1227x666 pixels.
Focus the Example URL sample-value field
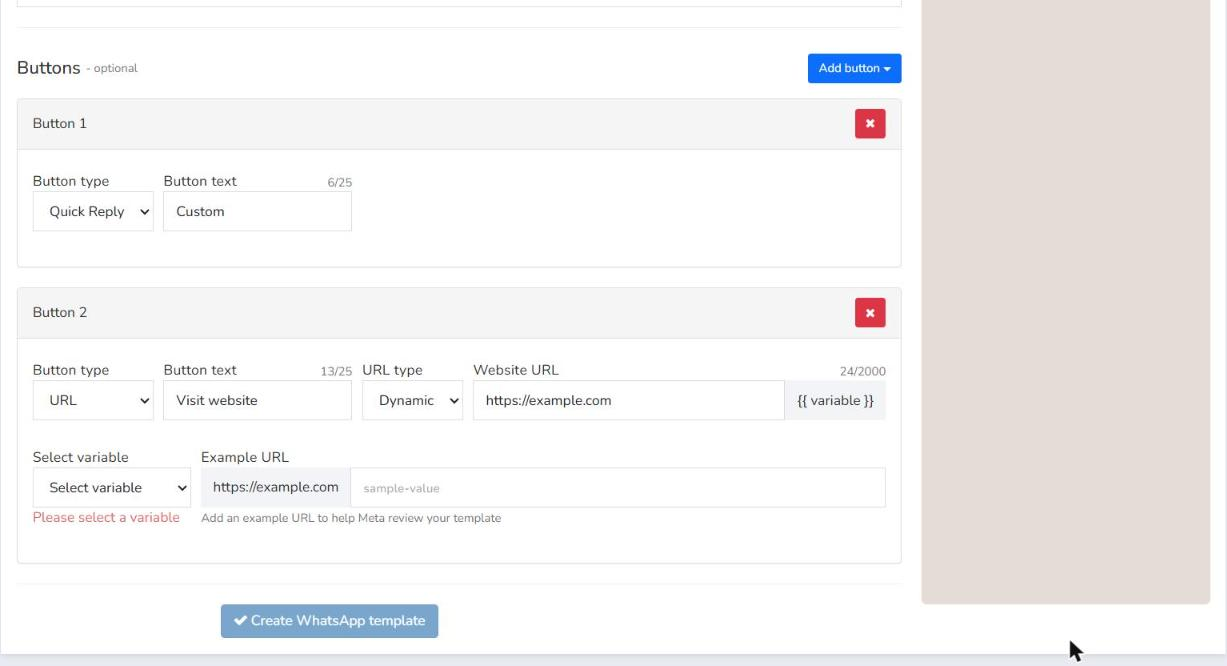pos(618,488)
